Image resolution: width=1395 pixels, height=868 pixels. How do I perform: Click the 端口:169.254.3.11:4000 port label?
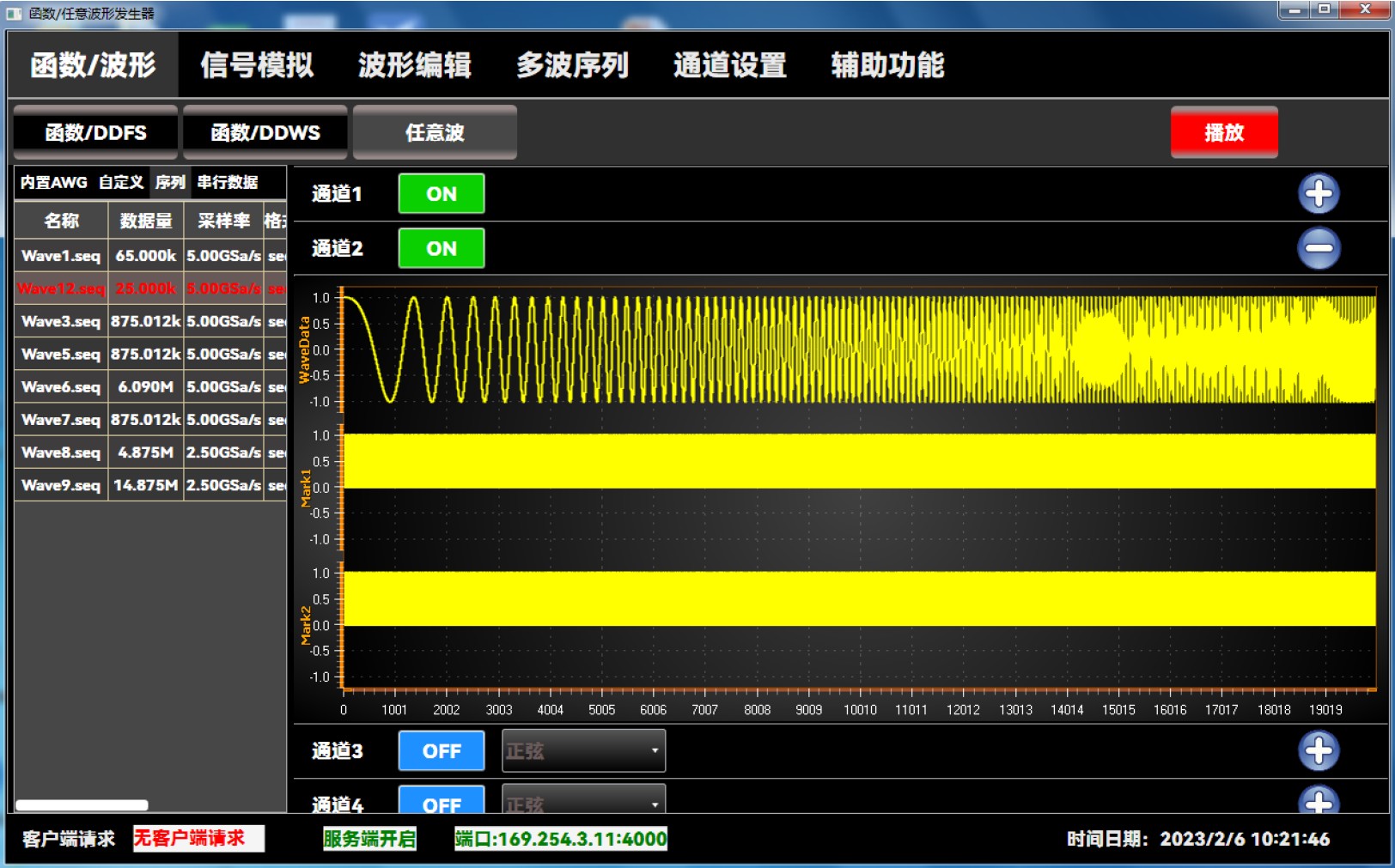(561, 839)
